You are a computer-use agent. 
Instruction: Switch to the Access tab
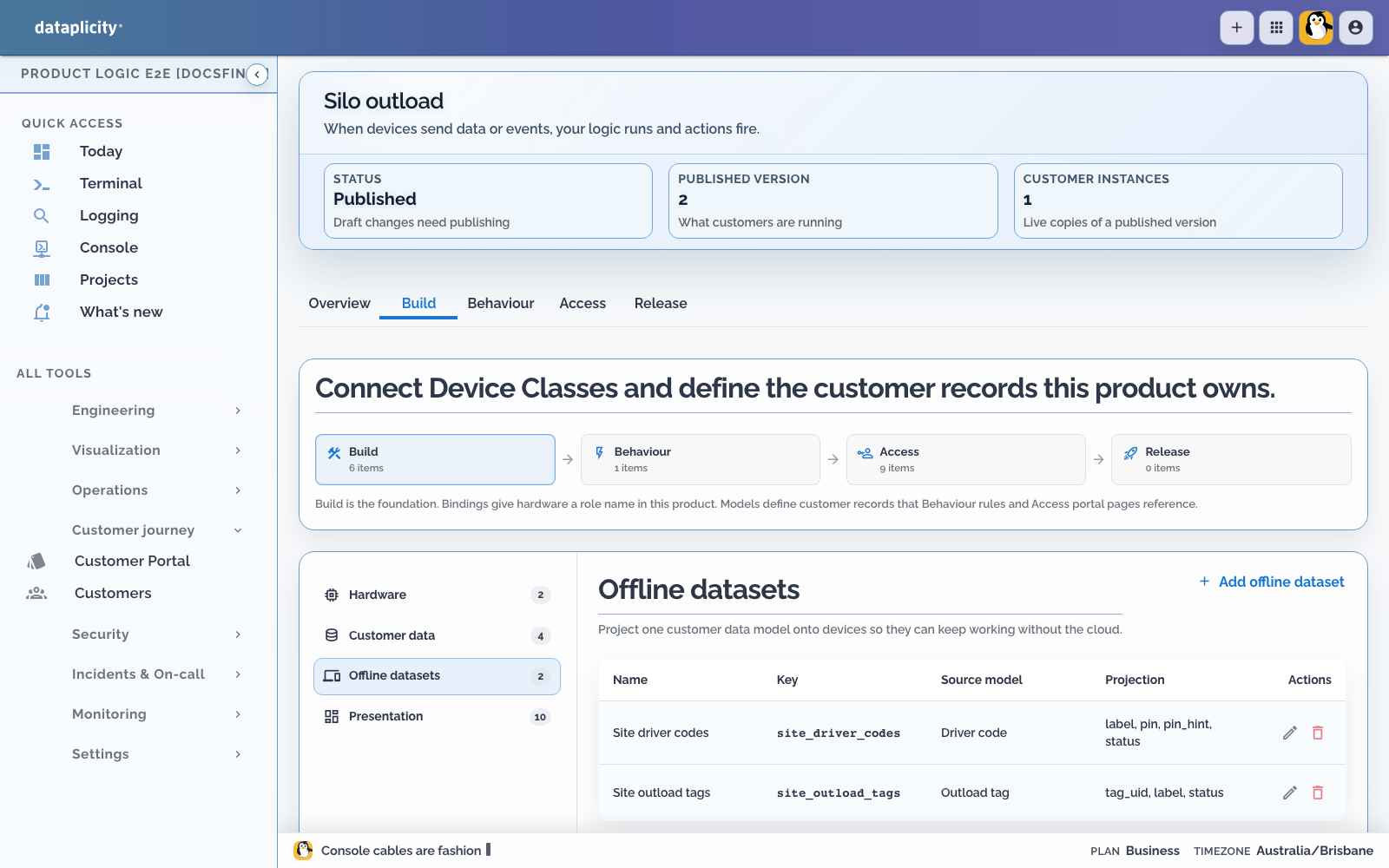[583, 304]
